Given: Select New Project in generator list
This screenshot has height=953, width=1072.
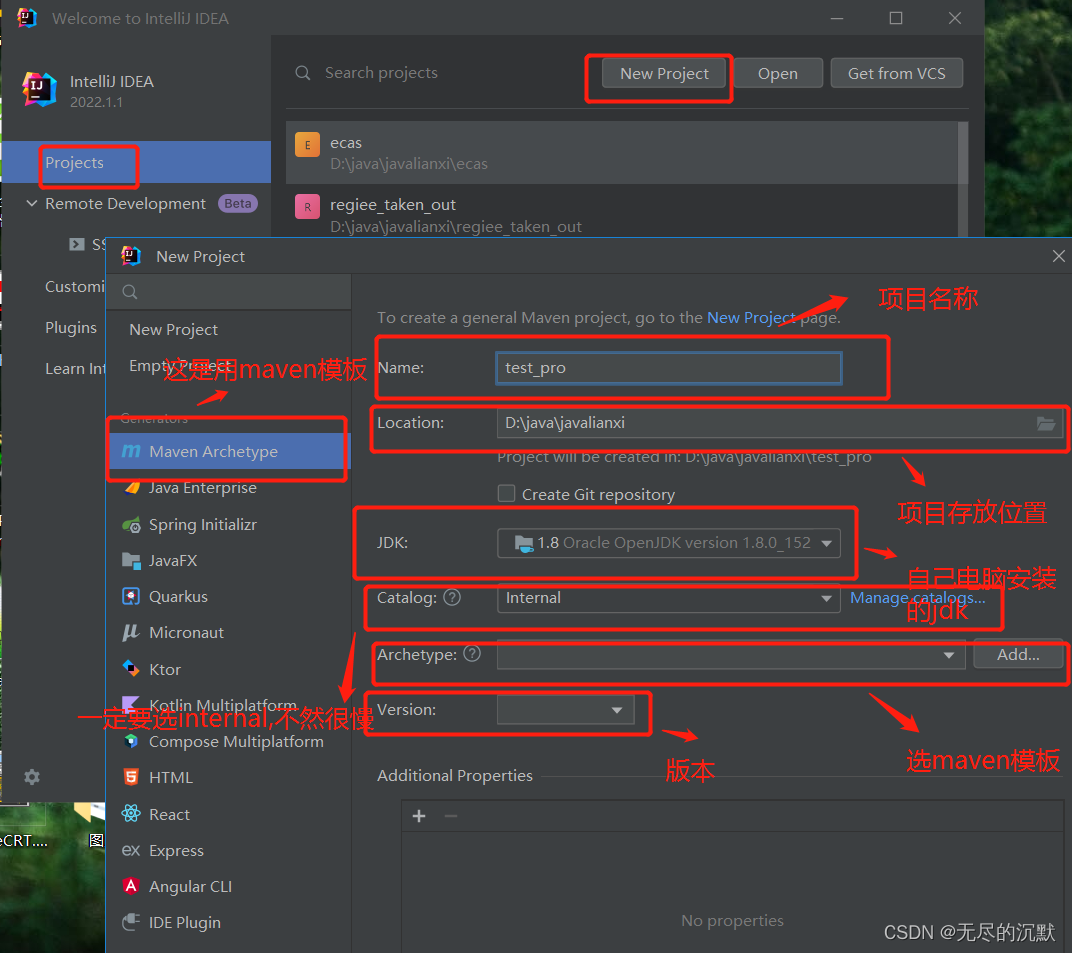Looking at the screenshot, I should click(x=174, y=330).
